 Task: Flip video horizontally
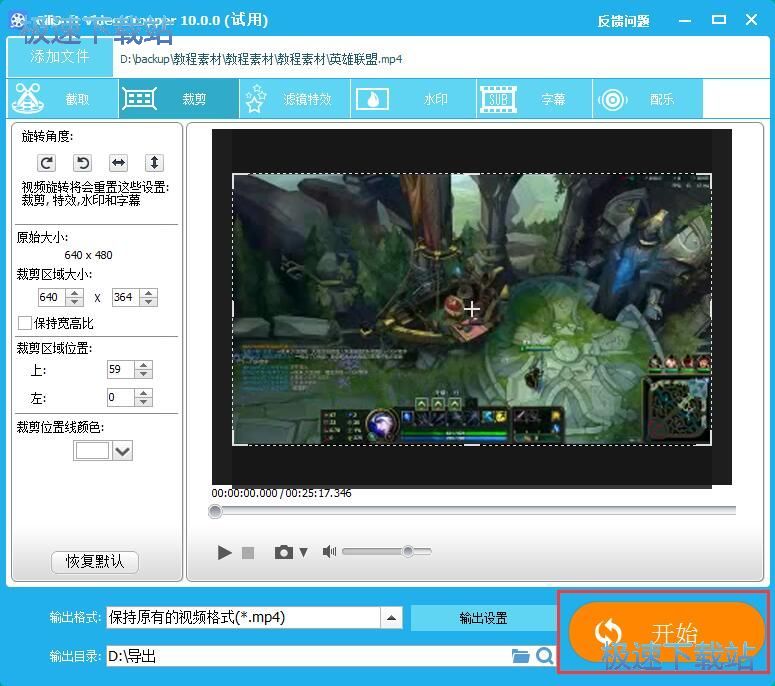(x=119, y=163)
